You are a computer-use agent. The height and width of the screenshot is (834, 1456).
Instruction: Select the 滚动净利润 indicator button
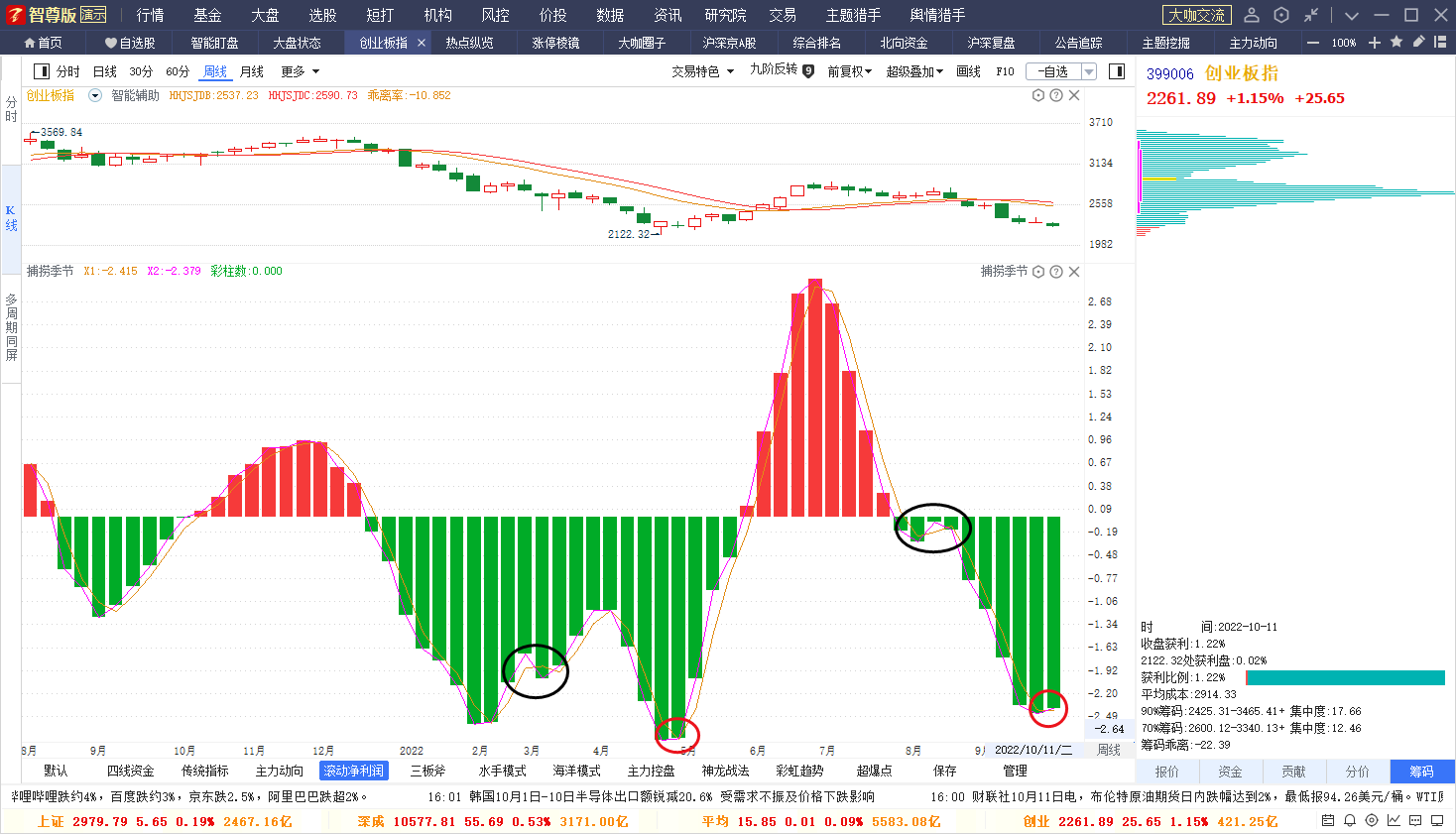(354, 771)
